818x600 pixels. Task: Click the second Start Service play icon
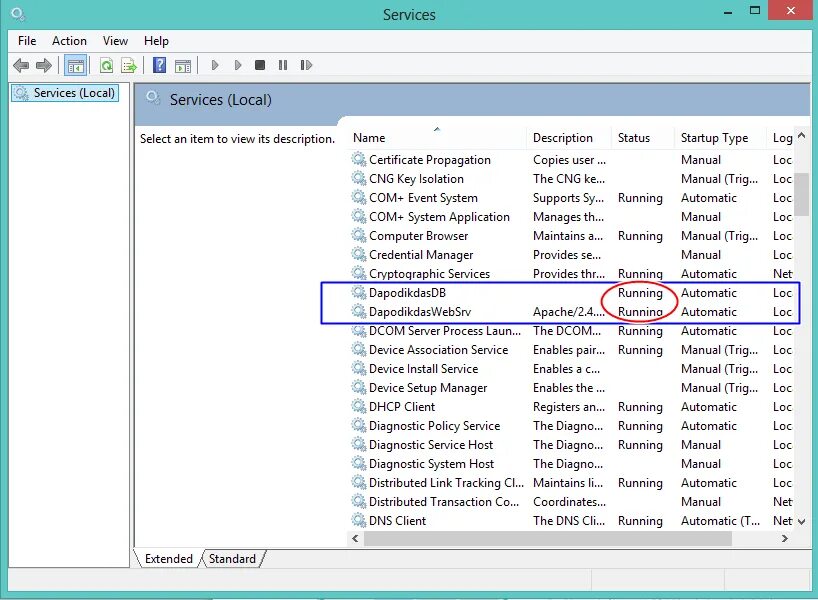pos(238,65)
